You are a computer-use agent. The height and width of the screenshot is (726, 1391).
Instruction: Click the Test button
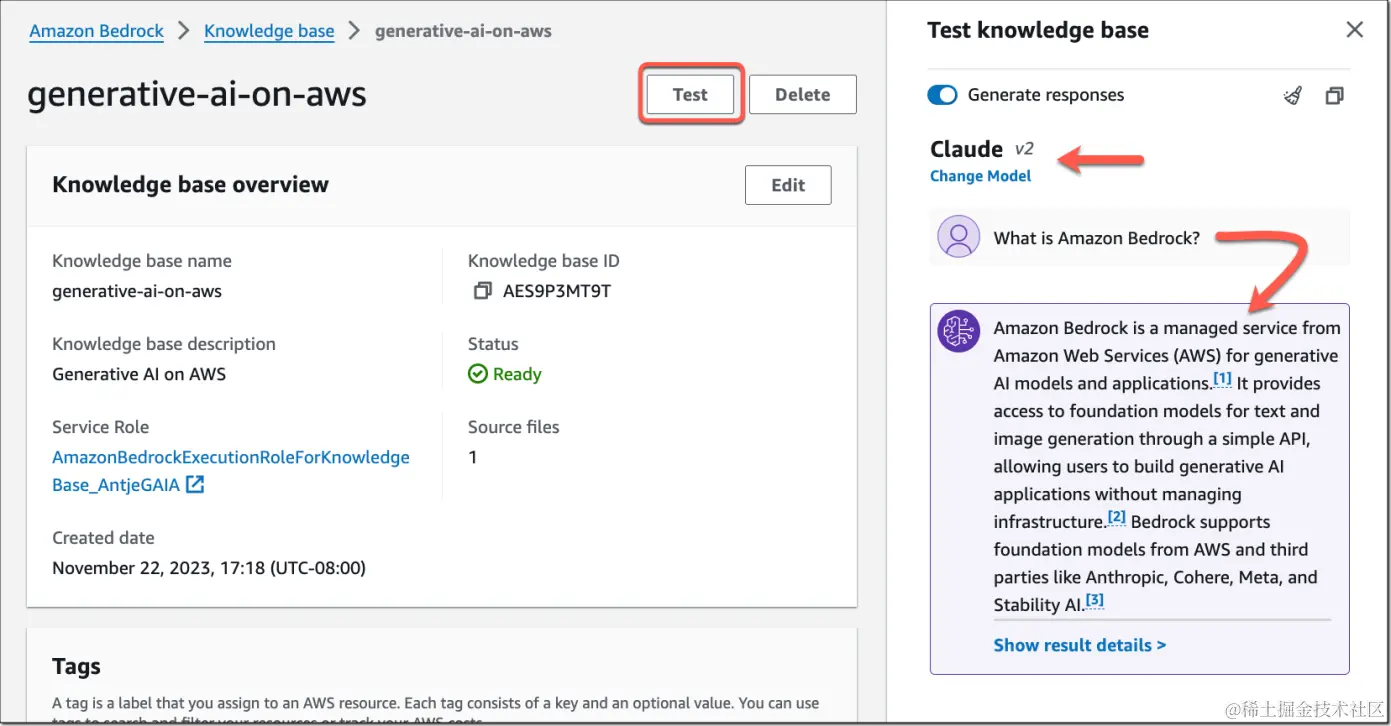pos(690,94)
